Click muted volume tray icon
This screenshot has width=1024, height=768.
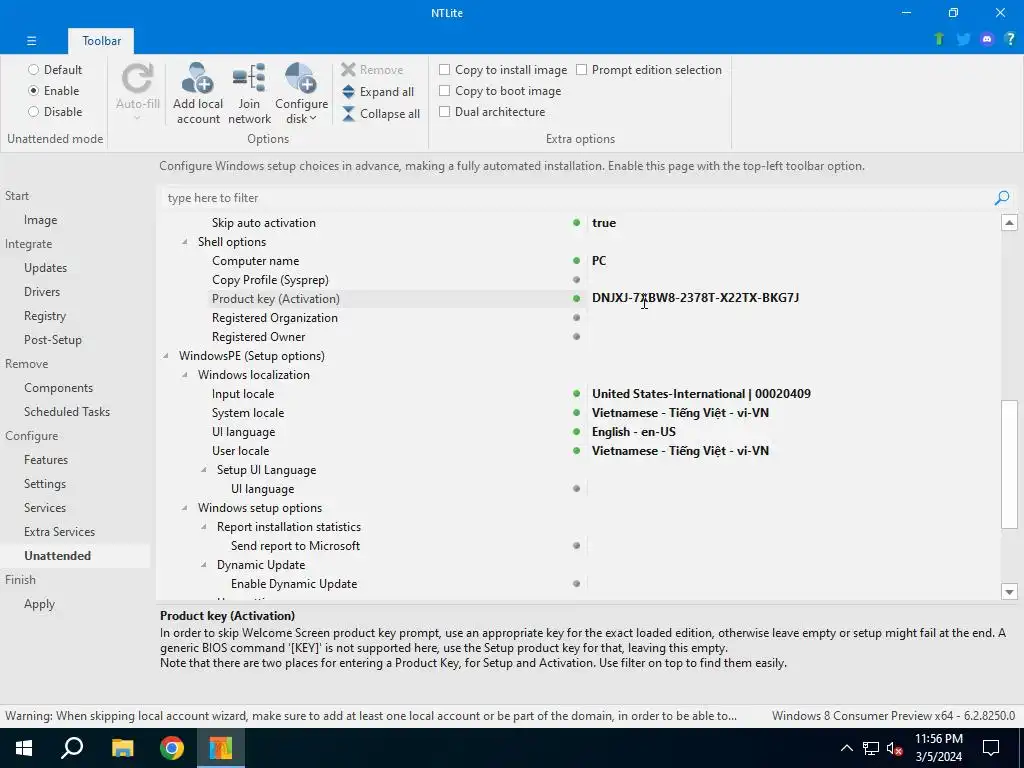[x=895, y=748]
